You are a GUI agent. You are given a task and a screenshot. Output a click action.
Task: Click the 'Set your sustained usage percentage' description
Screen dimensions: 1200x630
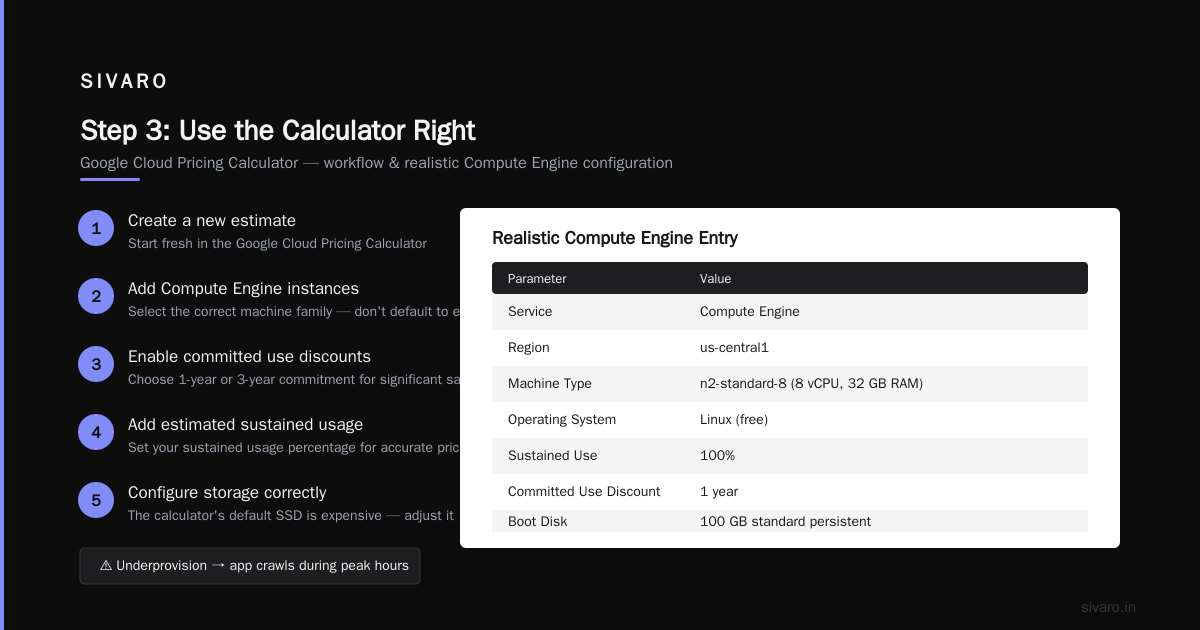pyautogui.click(x=294, y=447)
